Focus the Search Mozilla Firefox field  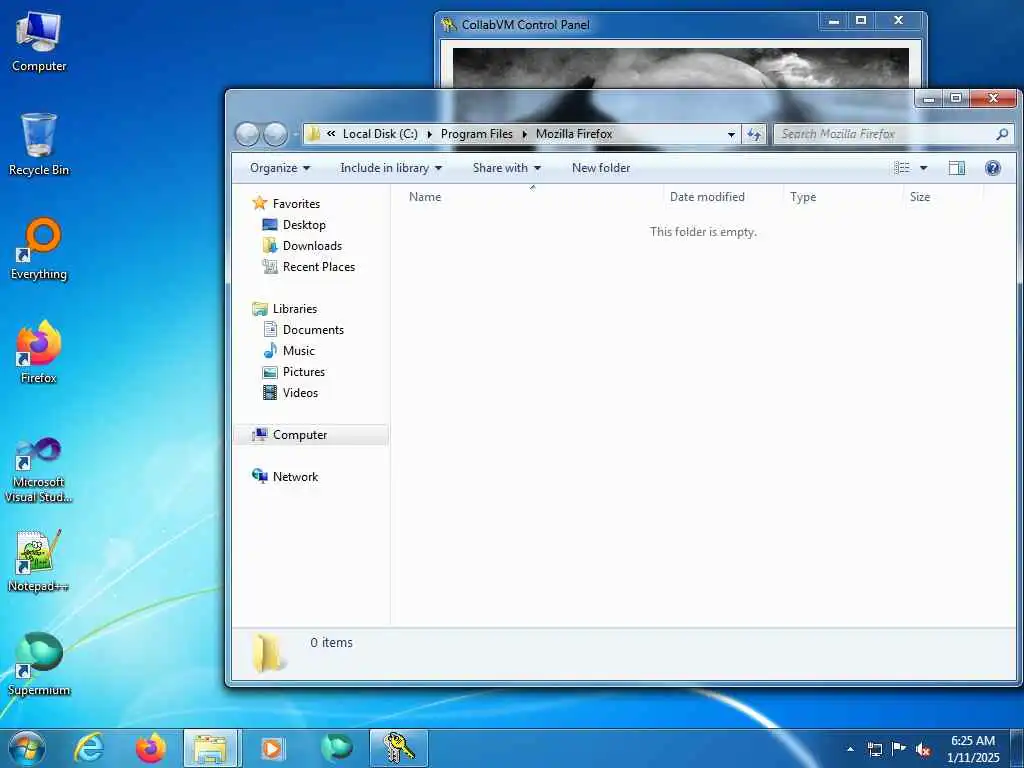(x=893, y=134)
